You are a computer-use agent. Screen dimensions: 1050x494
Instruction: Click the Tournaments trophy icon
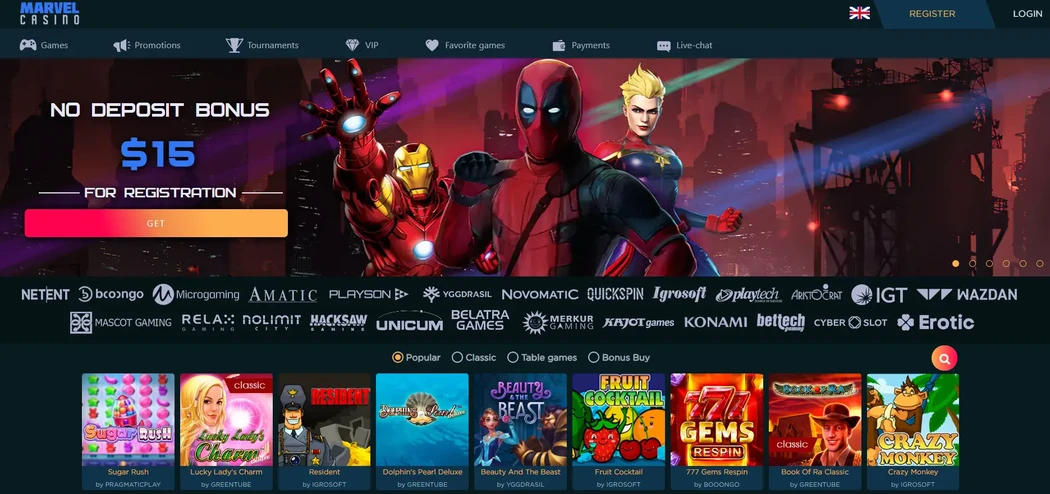click(234, 46)
